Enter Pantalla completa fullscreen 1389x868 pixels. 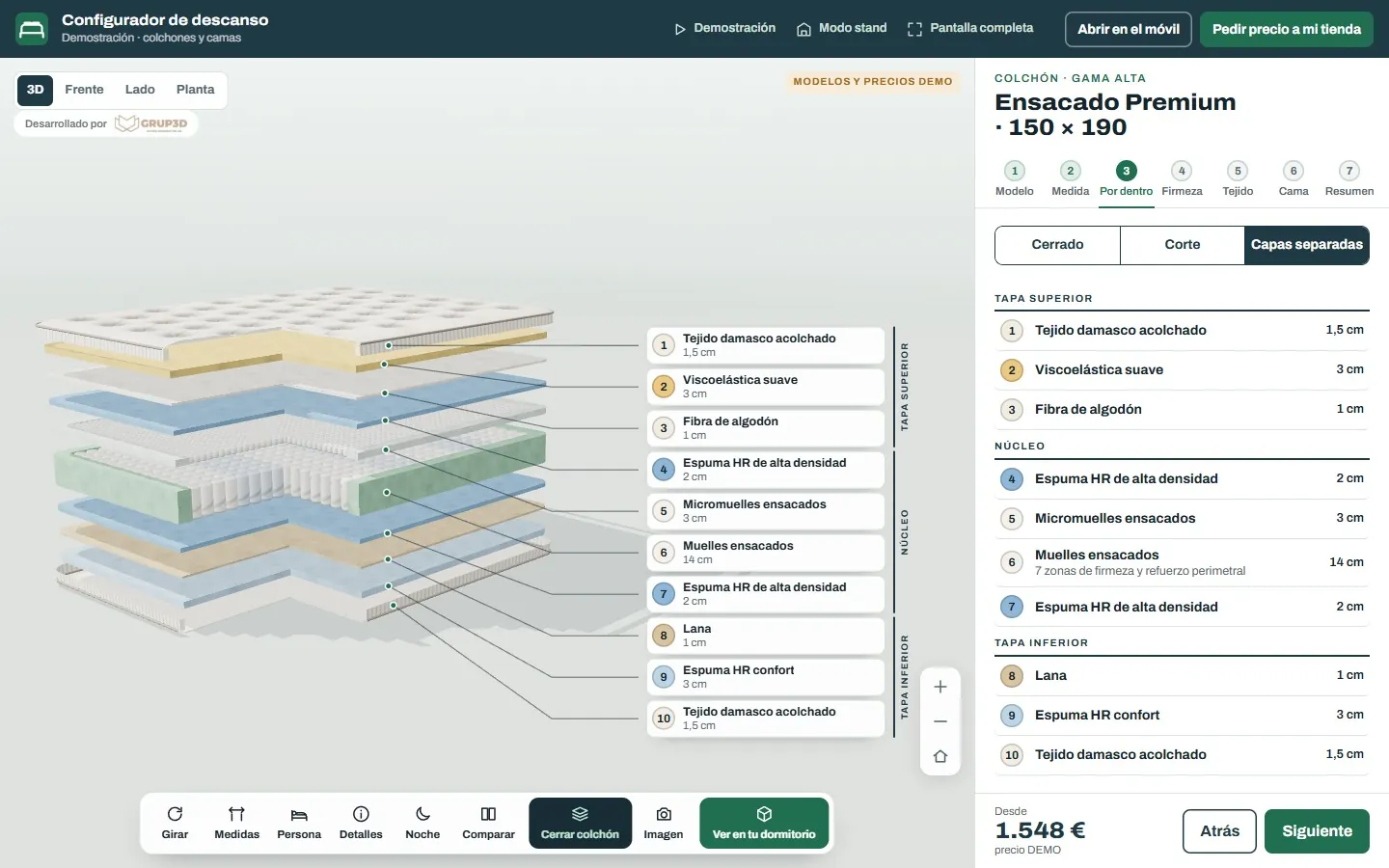coord(970,29)
